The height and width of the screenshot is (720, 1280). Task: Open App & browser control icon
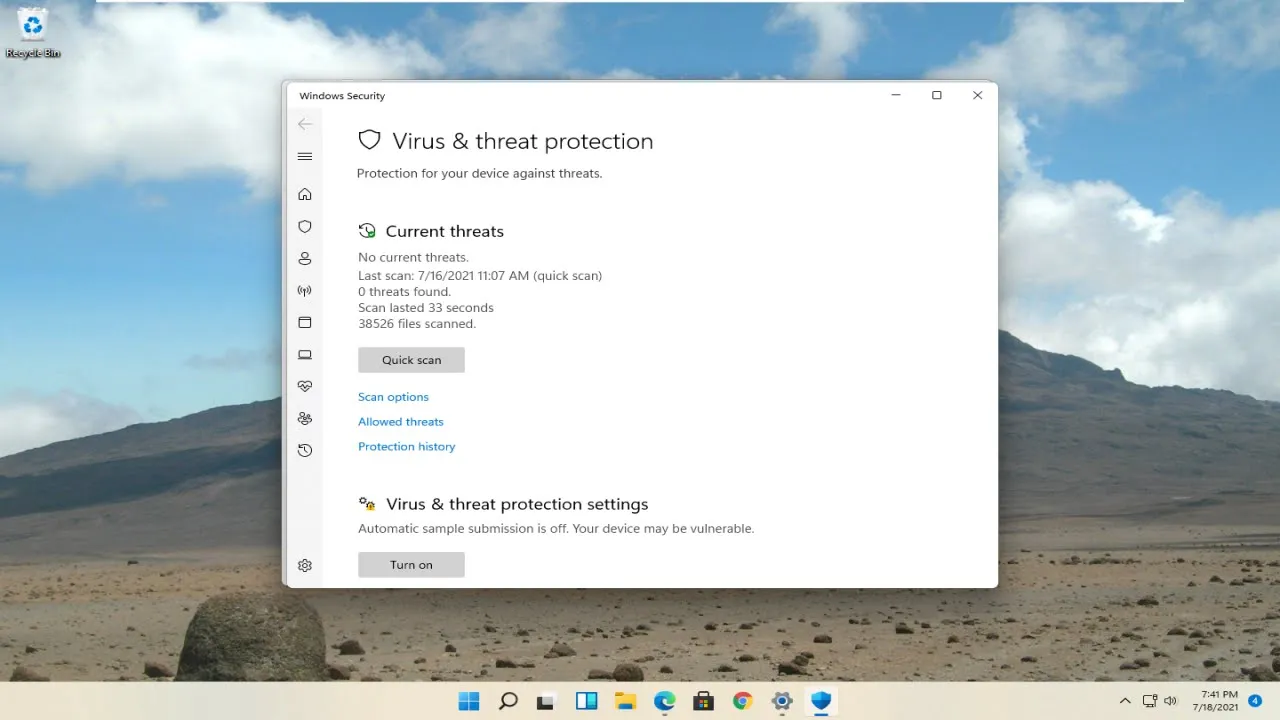click(x=305, y=322)
